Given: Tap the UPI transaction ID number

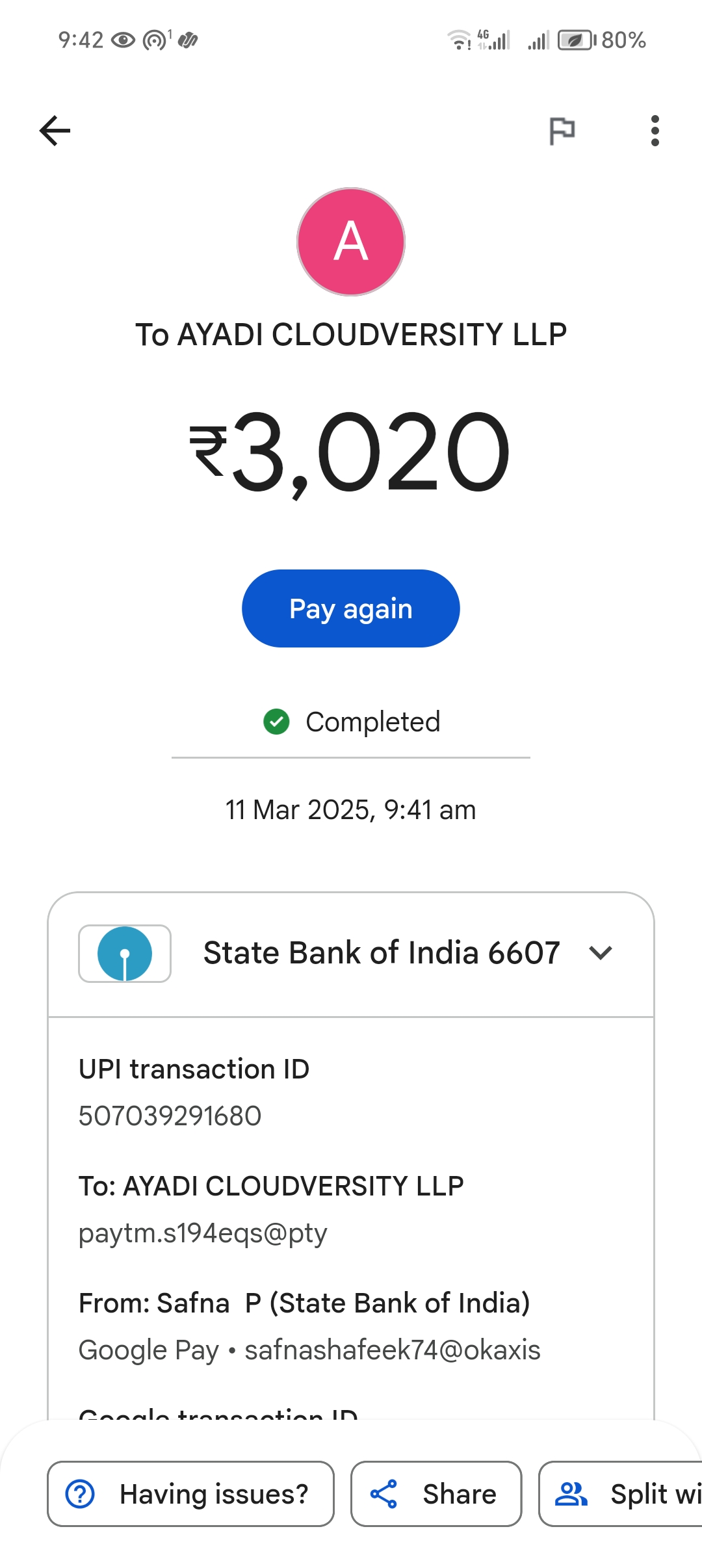Looking at the screenshot, I should pyautogui.click(x=170, y=1116).
